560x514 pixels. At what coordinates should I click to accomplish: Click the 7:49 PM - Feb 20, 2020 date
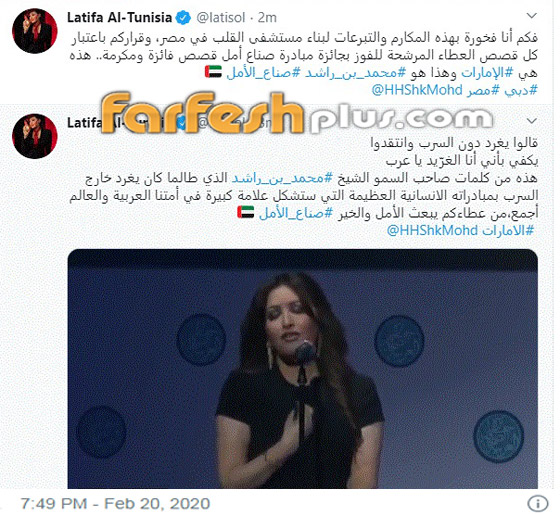(115, 504)
